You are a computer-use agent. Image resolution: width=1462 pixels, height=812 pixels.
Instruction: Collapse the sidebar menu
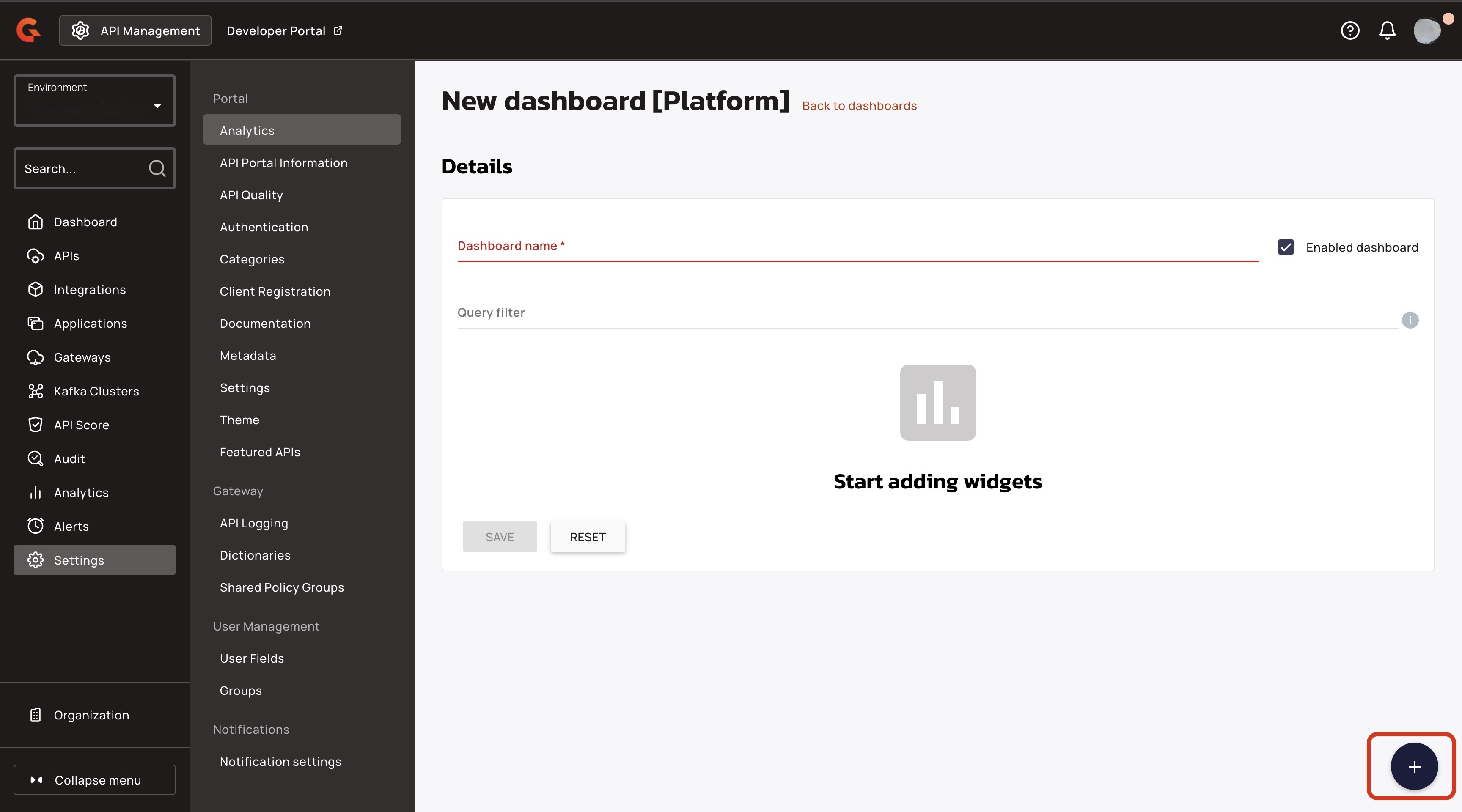pos(95,780)
